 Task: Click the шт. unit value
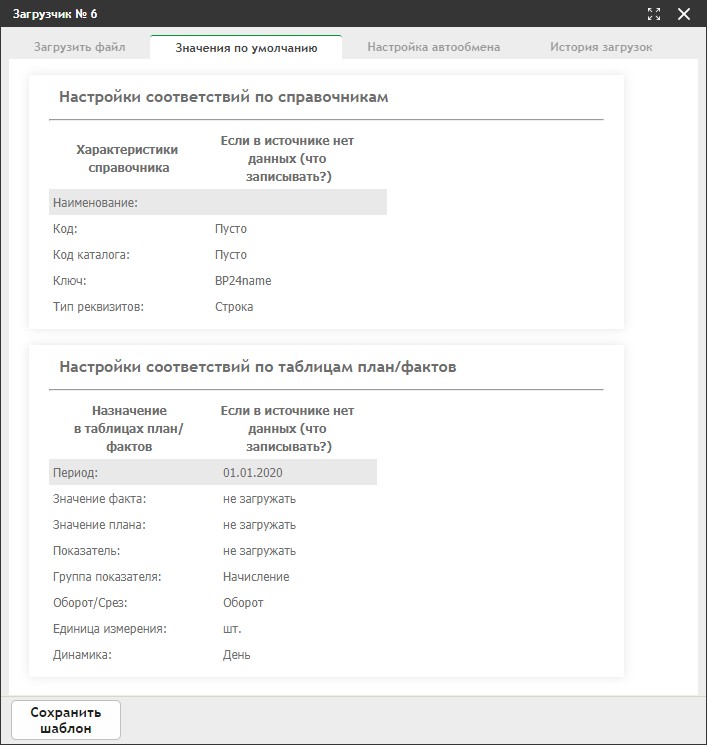(232, 629)
